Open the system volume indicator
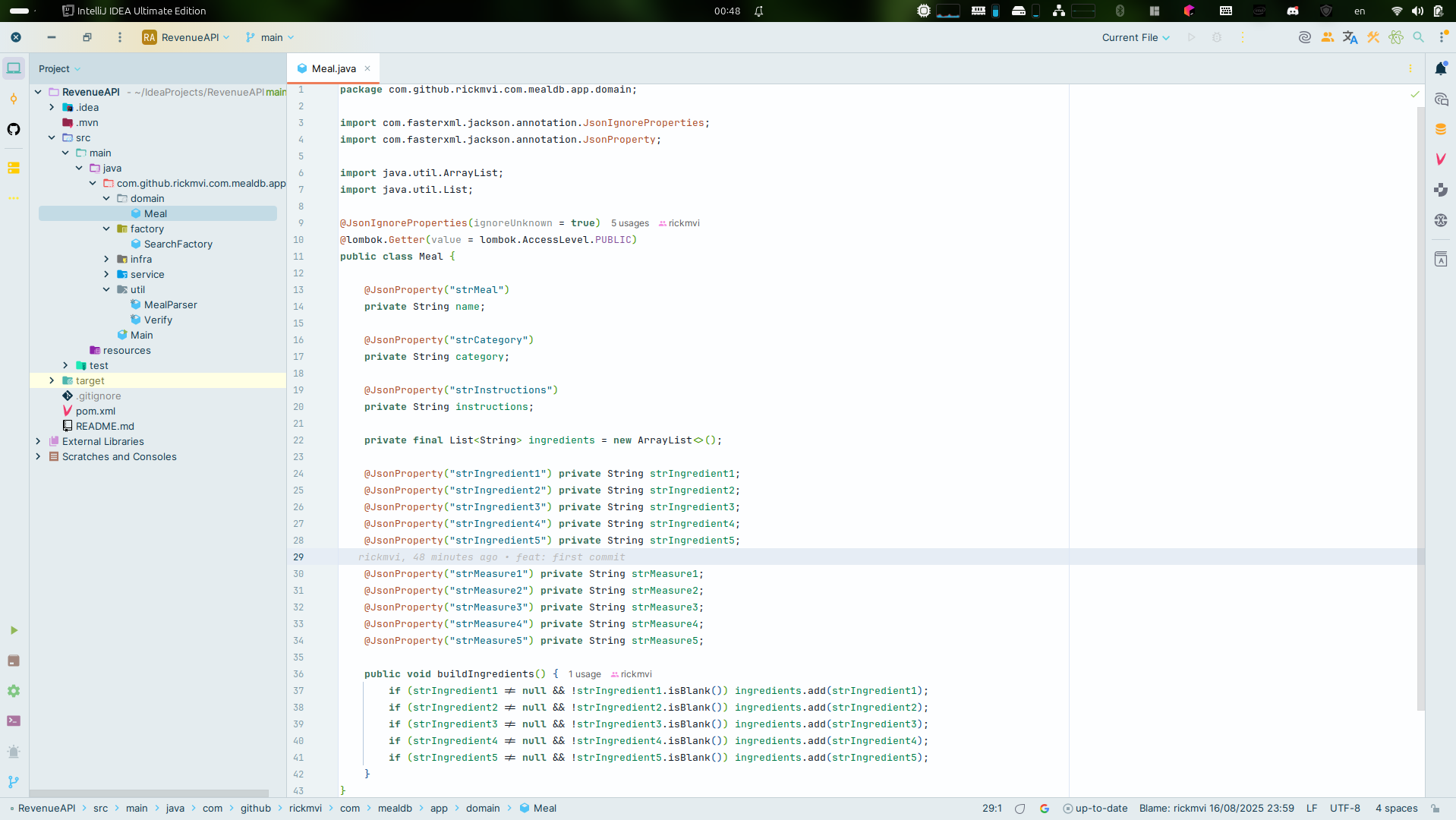 [1417, 11]
